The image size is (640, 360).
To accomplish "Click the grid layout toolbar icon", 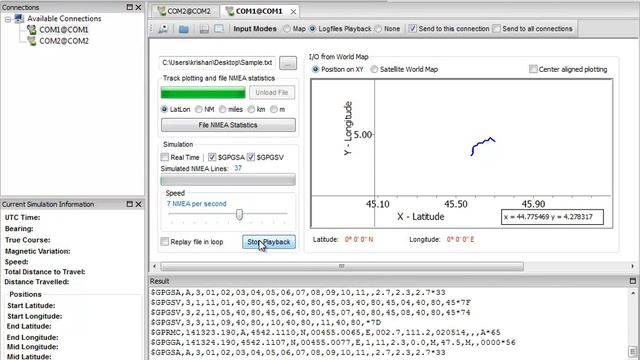I will pyautogui.click(x=219, y=29).
